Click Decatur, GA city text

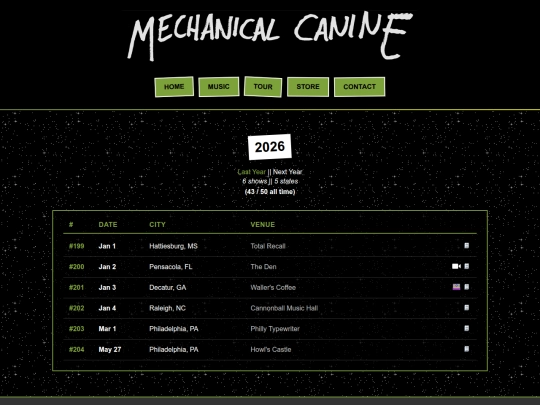pyautogui.click(x=168, y=287)
